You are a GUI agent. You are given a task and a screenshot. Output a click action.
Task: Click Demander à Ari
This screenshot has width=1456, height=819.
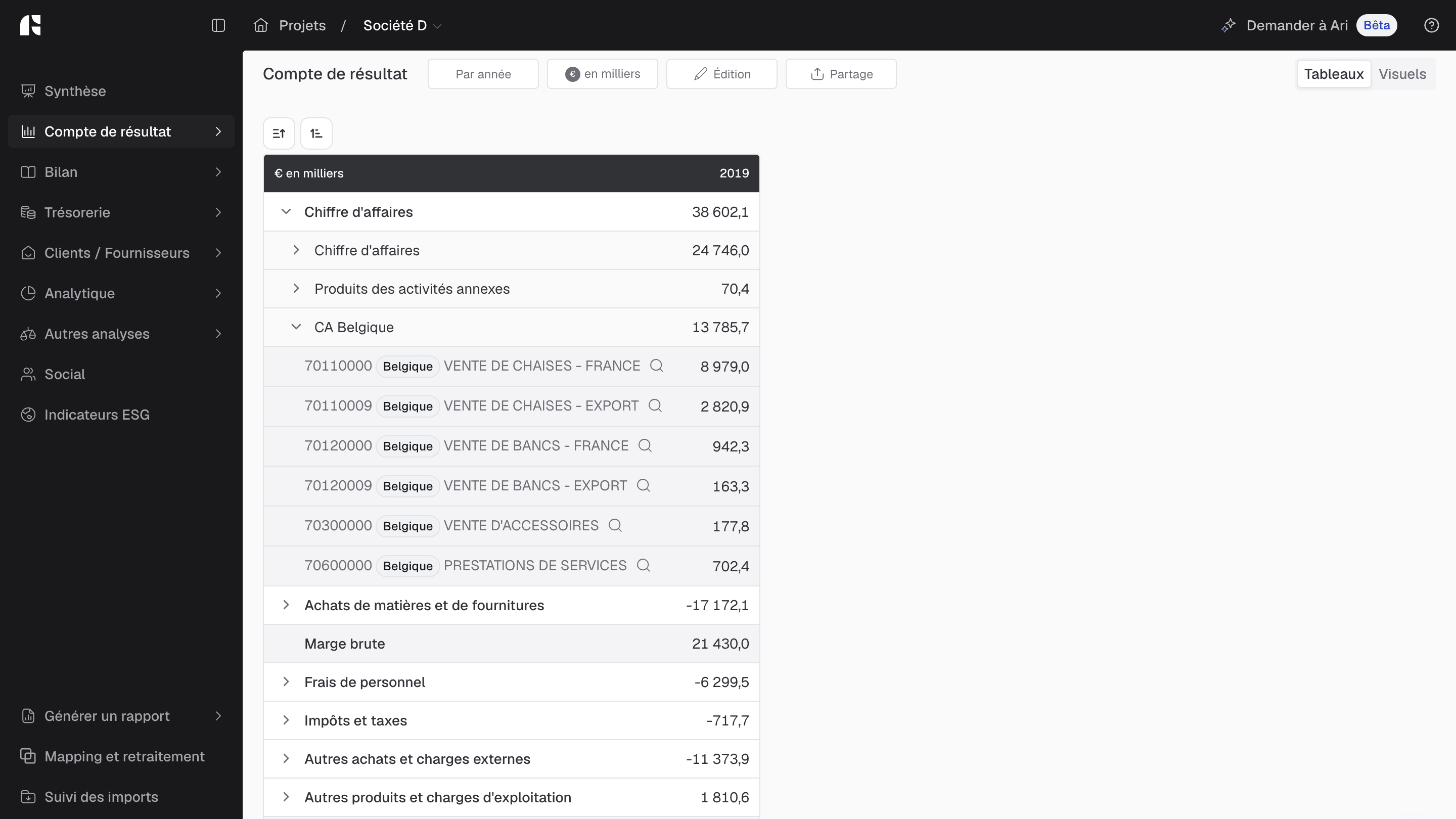click(1297, 25)
